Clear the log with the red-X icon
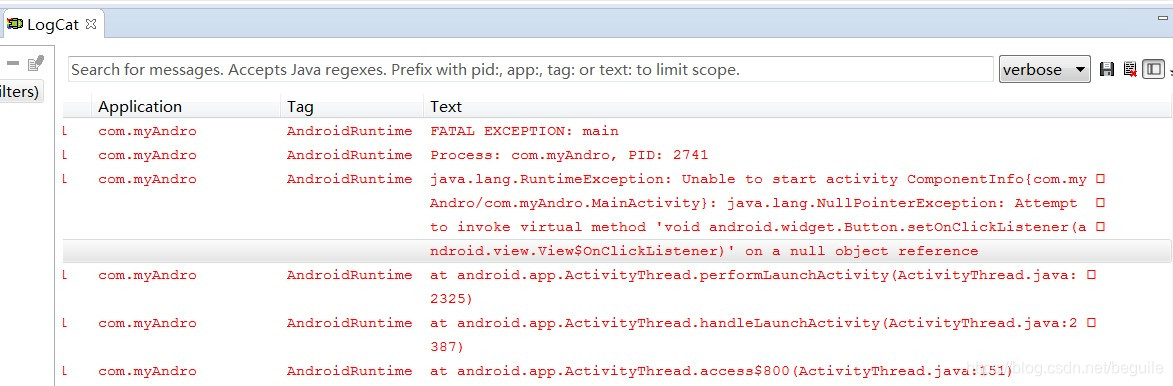 1130,70
